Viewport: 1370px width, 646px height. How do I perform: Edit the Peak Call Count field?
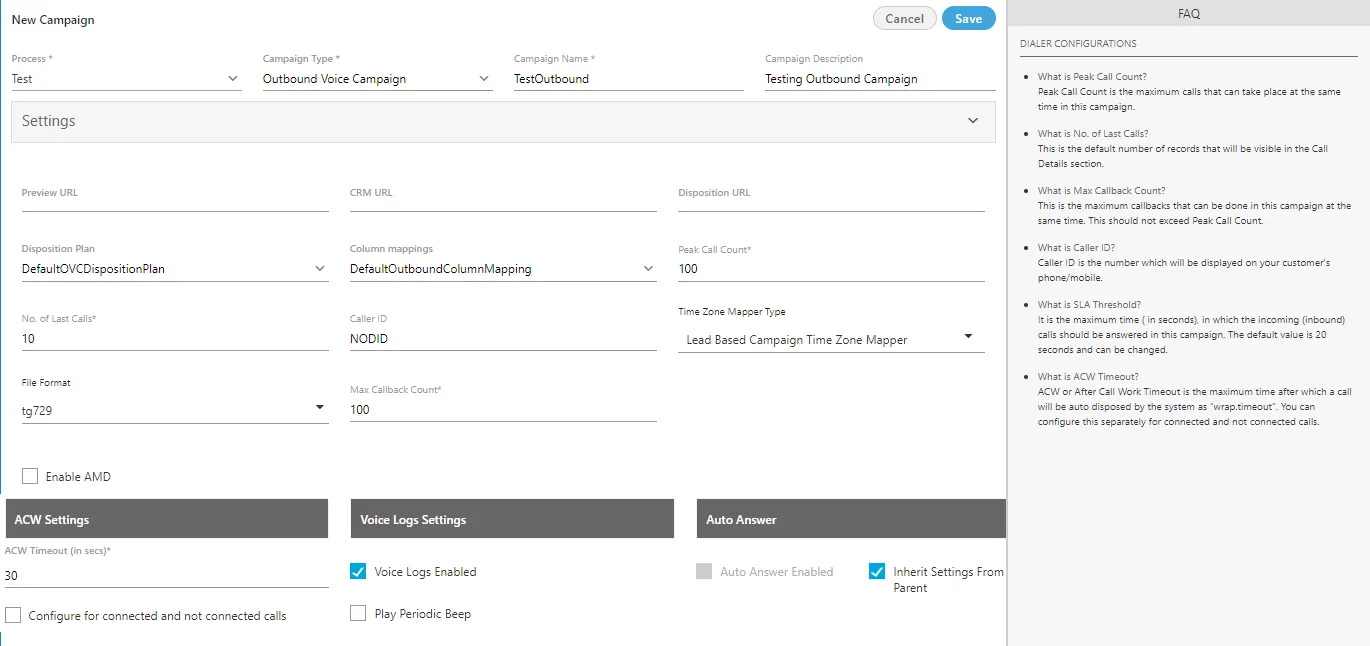pyautogui.click(x=831, y=269)
